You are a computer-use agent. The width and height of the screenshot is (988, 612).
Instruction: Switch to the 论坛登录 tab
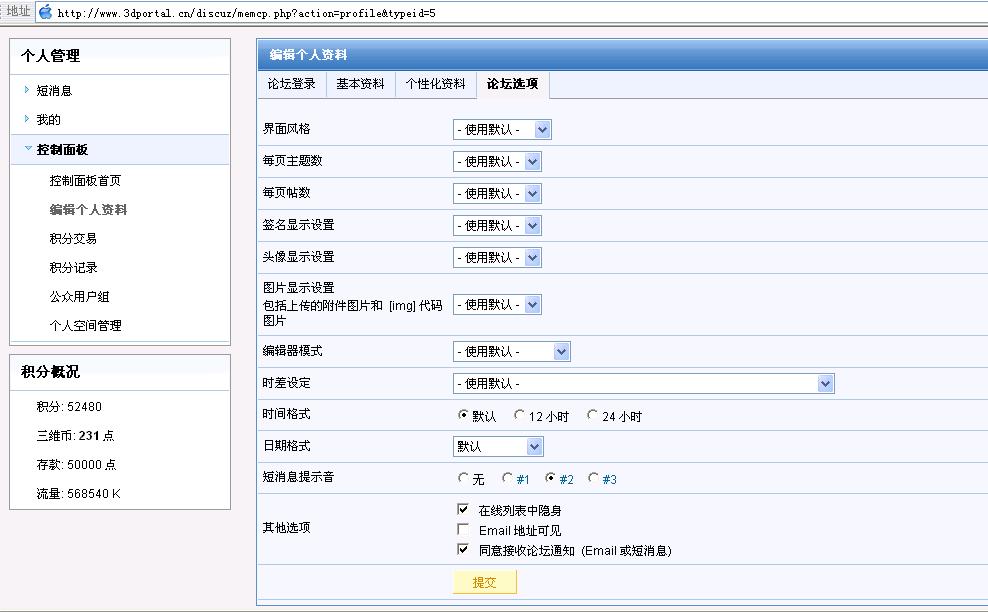tap(292, 84)
